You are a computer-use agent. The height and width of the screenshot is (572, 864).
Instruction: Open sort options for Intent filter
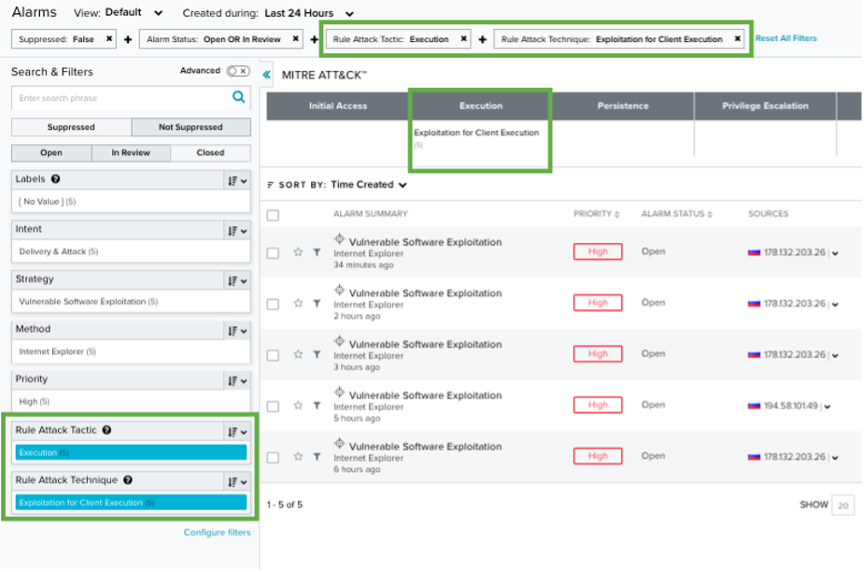tap(237, 230)
